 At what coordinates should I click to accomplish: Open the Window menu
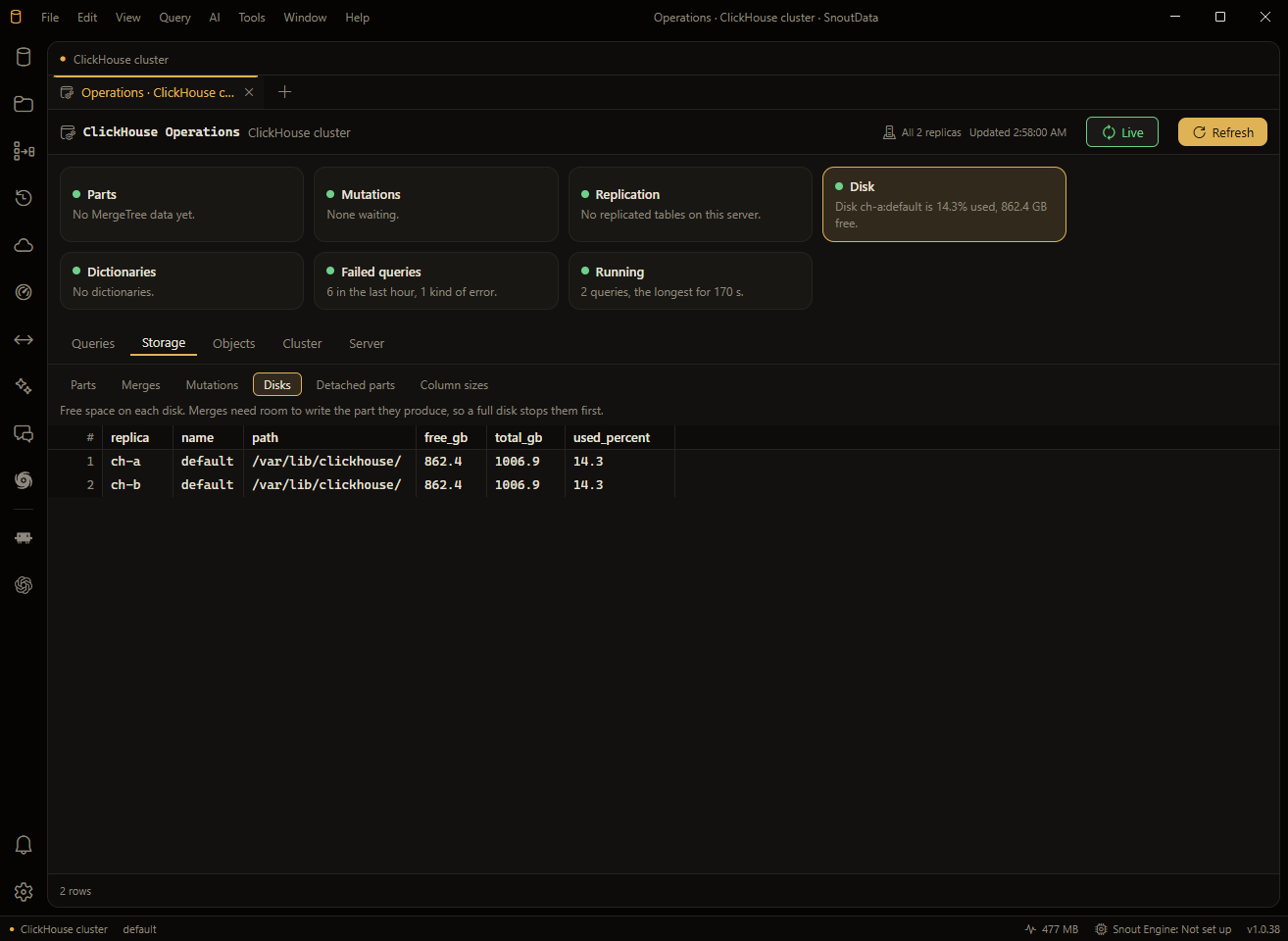(x=305, y=18)
